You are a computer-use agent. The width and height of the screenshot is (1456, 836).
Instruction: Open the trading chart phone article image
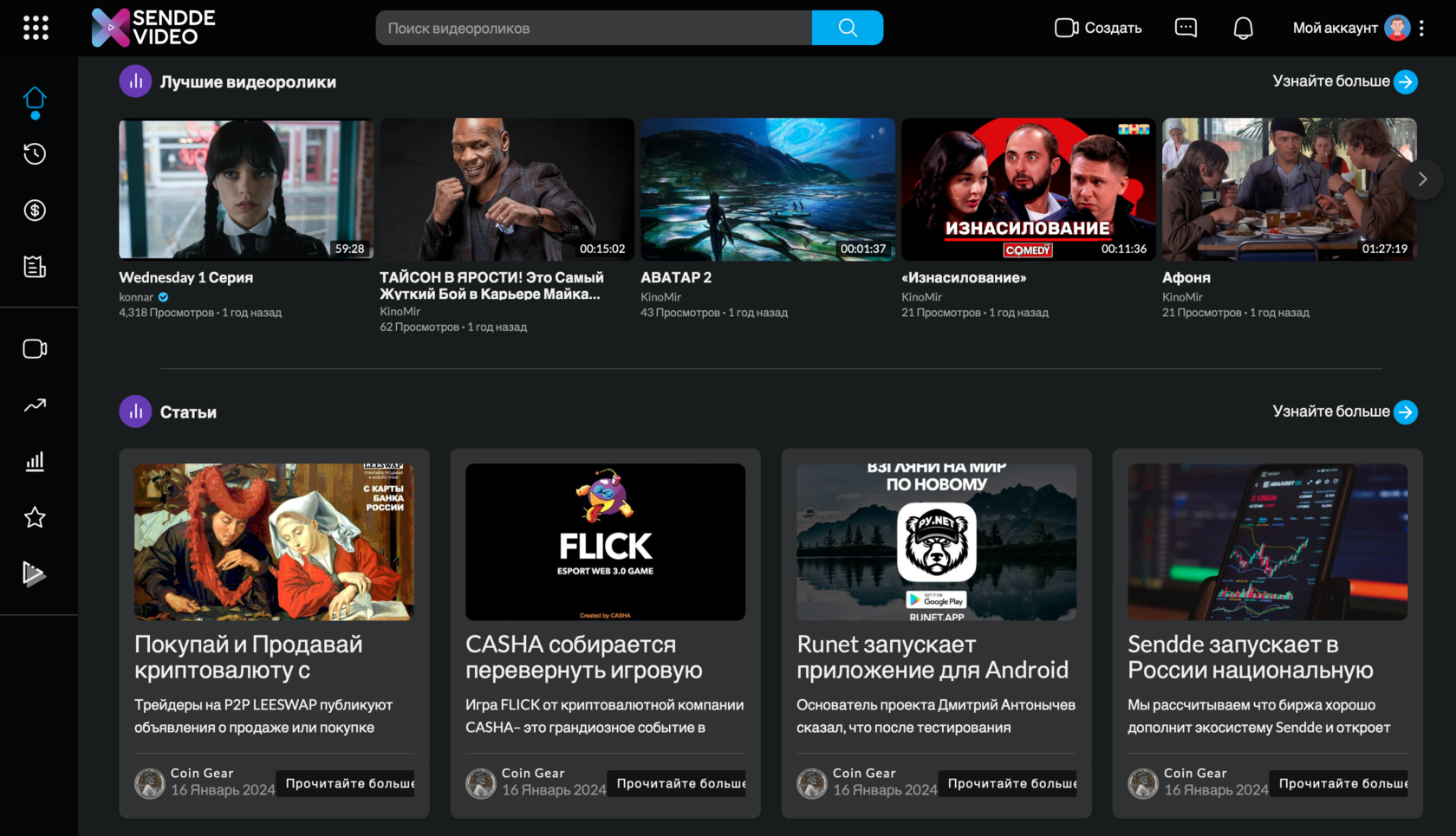tap(1268, 541)
